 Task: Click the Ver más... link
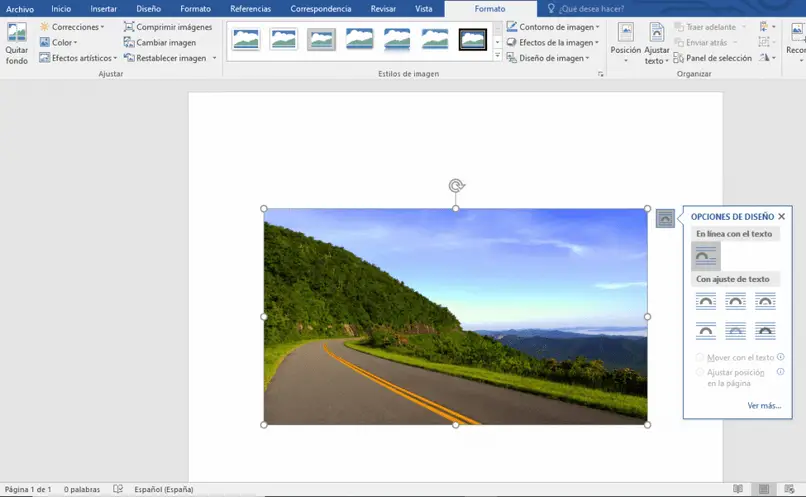pos(764,405)
